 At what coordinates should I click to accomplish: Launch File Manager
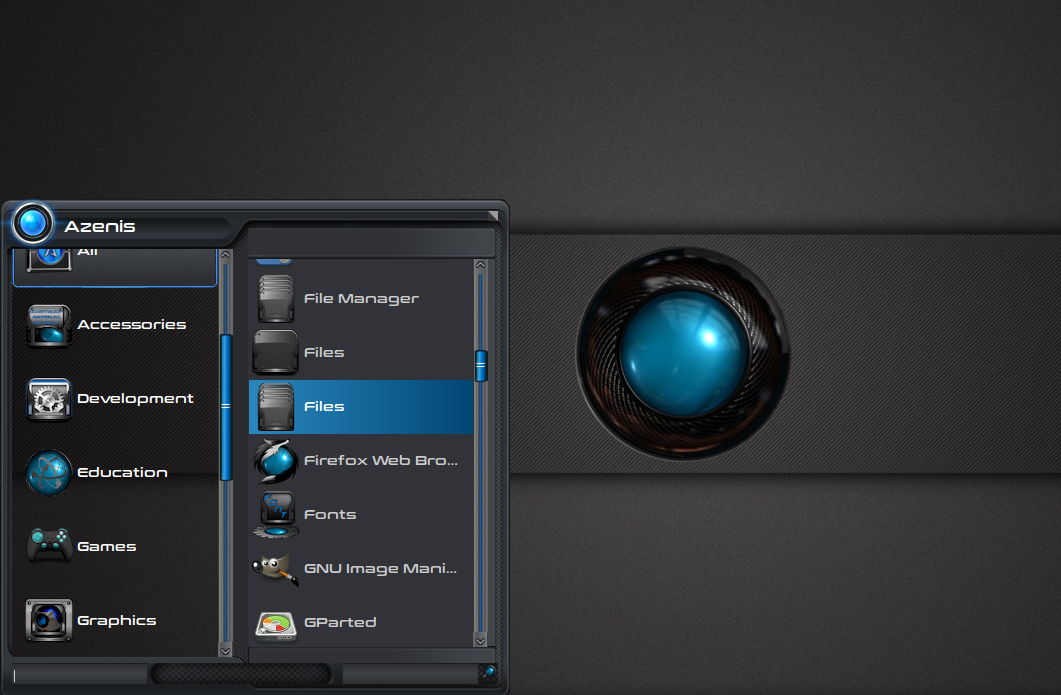tap(360, 299)
